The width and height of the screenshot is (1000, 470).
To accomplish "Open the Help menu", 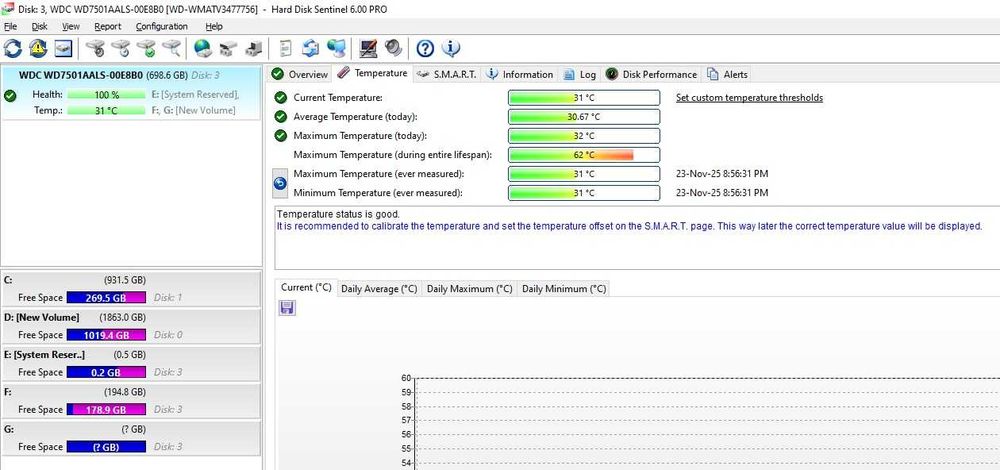I will click(214, 26).
